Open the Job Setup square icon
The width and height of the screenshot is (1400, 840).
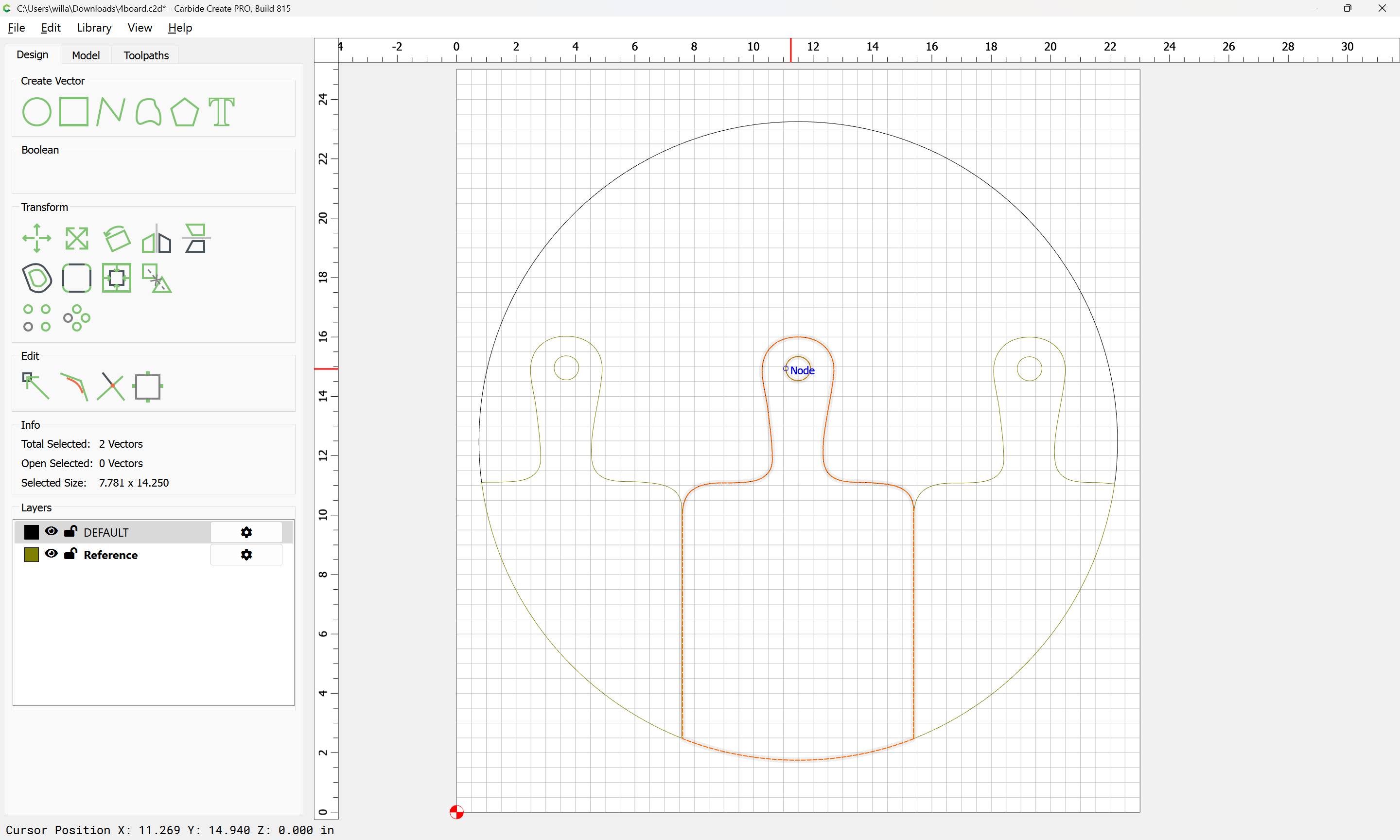[x=148, y=386]
